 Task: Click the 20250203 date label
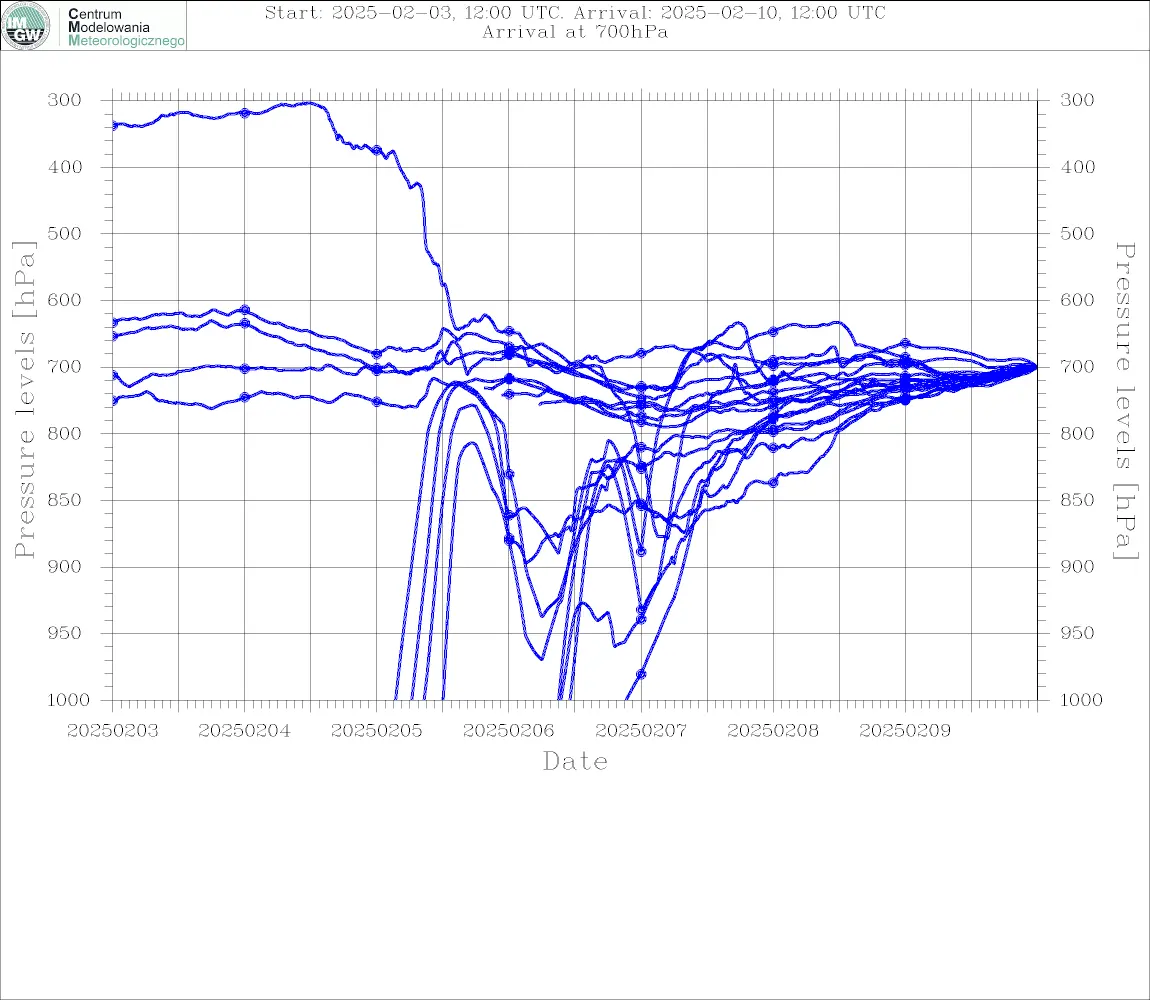click(x=113, y=731)
